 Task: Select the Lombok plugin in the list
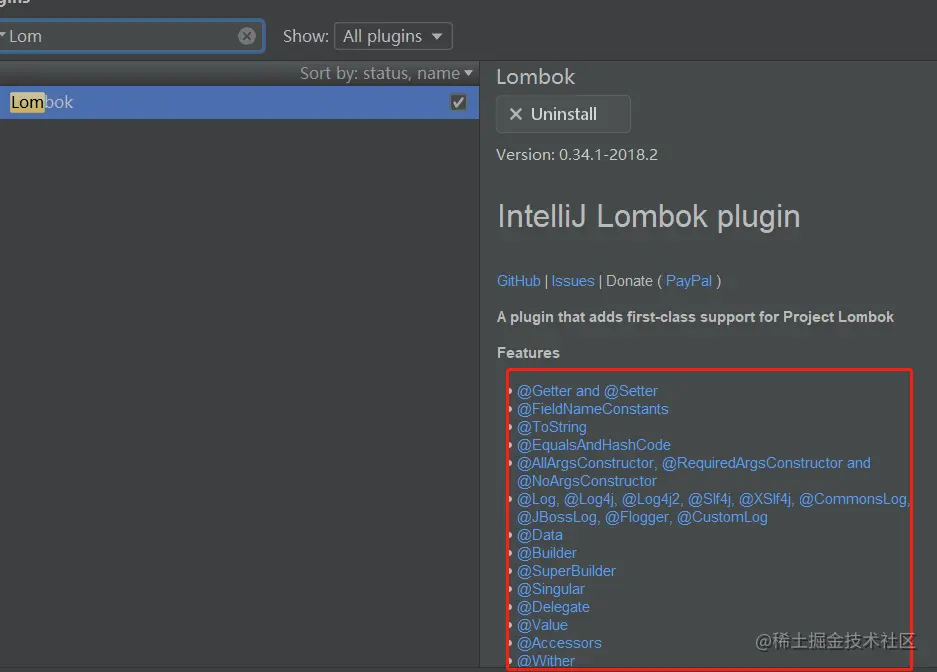200,102
